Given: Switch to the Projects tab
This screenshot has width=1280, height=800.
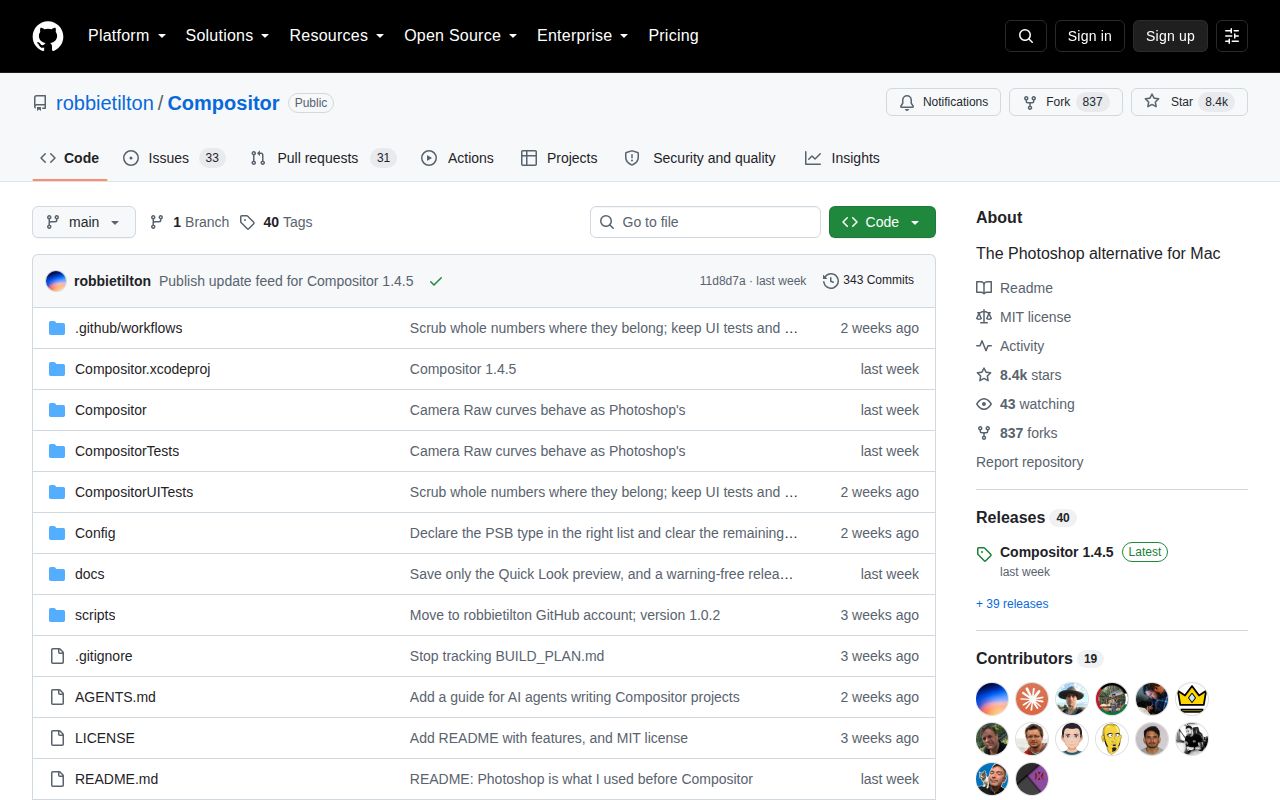Looking at the screenshot, I should (x=559, y=158).
